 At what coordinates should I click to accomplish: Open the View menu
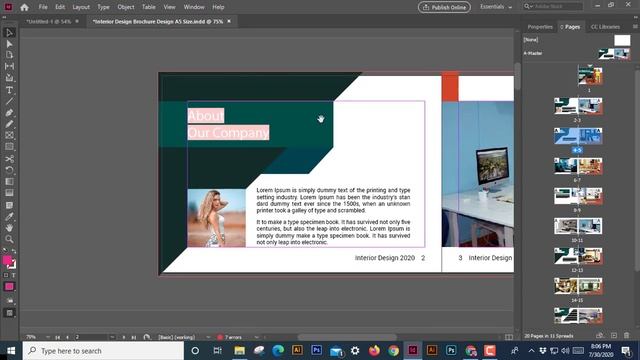pyautogui.click(x=169, y=7)
